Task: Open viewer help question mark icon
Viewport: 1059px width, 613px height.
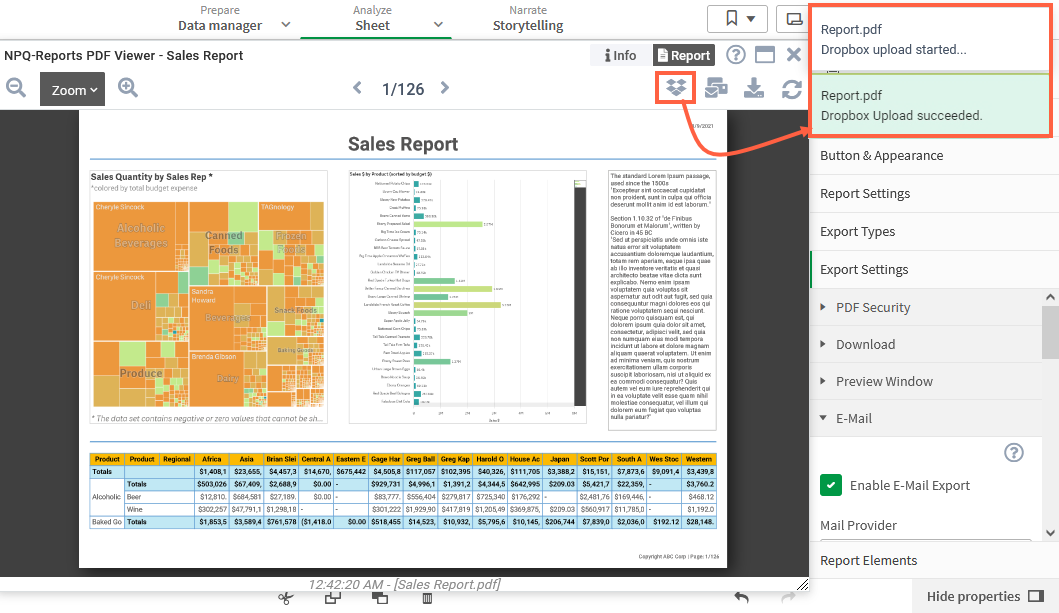Action: pyautogui.click(x=735, y=55)
